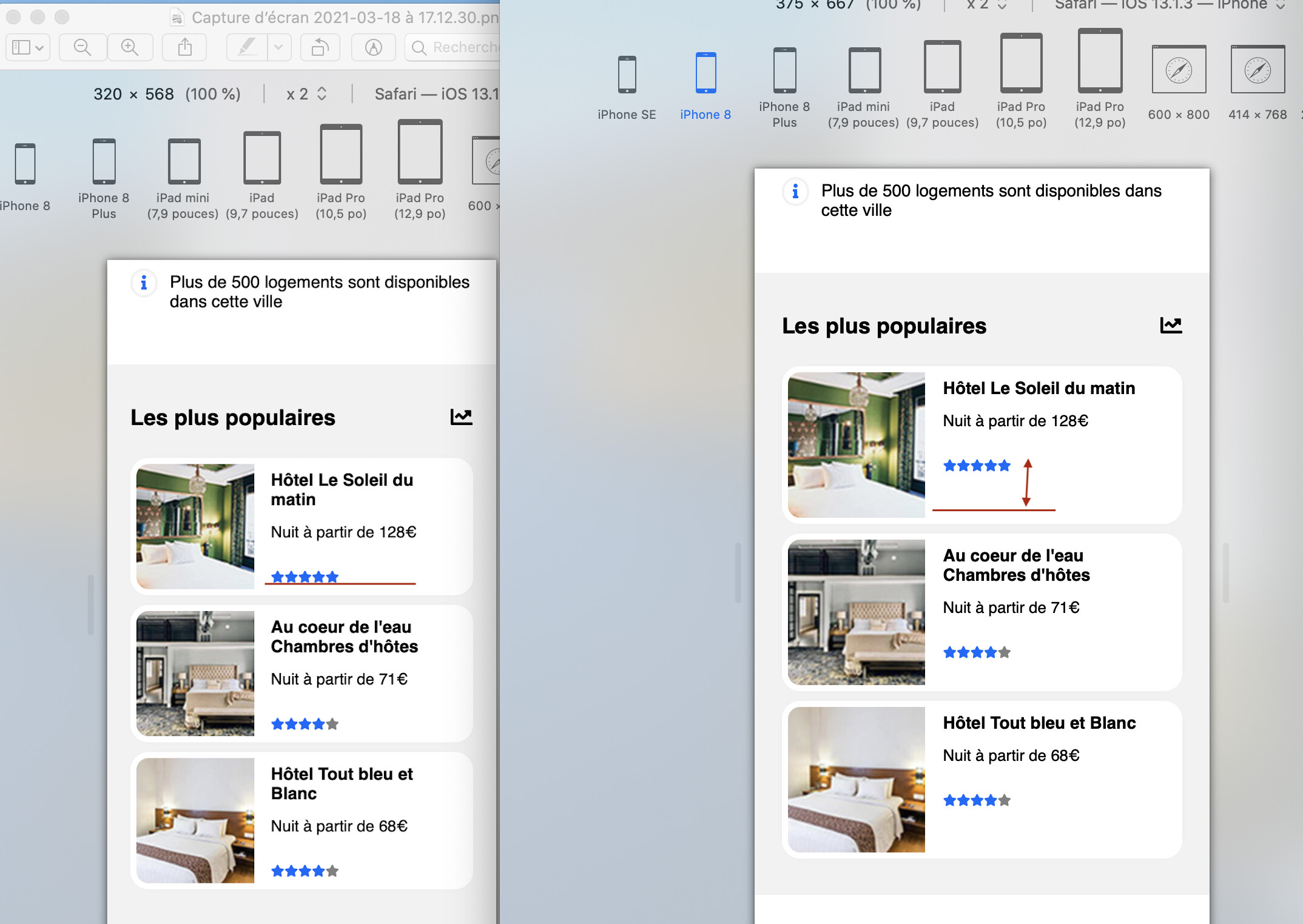Click the zoom in magnifier in Preview toolbar
The height and width of the screenshot is (924, 1303).
click(x=130, y=47)
